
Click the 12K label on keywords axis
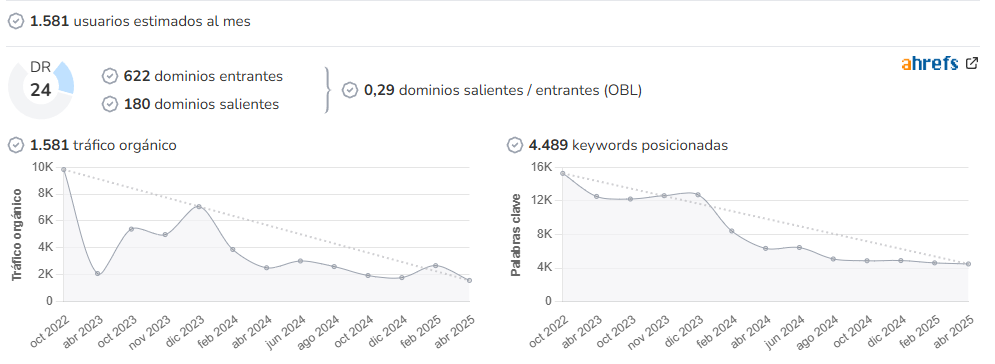(x=541, y=200)
